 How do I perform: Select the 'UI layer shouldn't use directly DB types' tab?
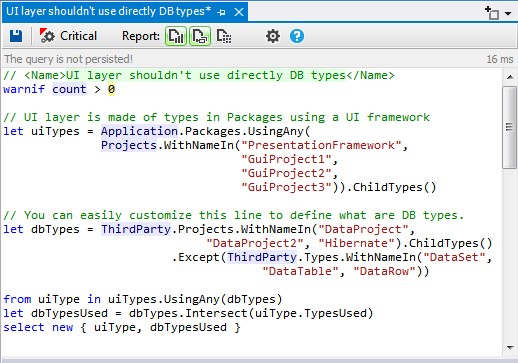[x=108, y=11]
